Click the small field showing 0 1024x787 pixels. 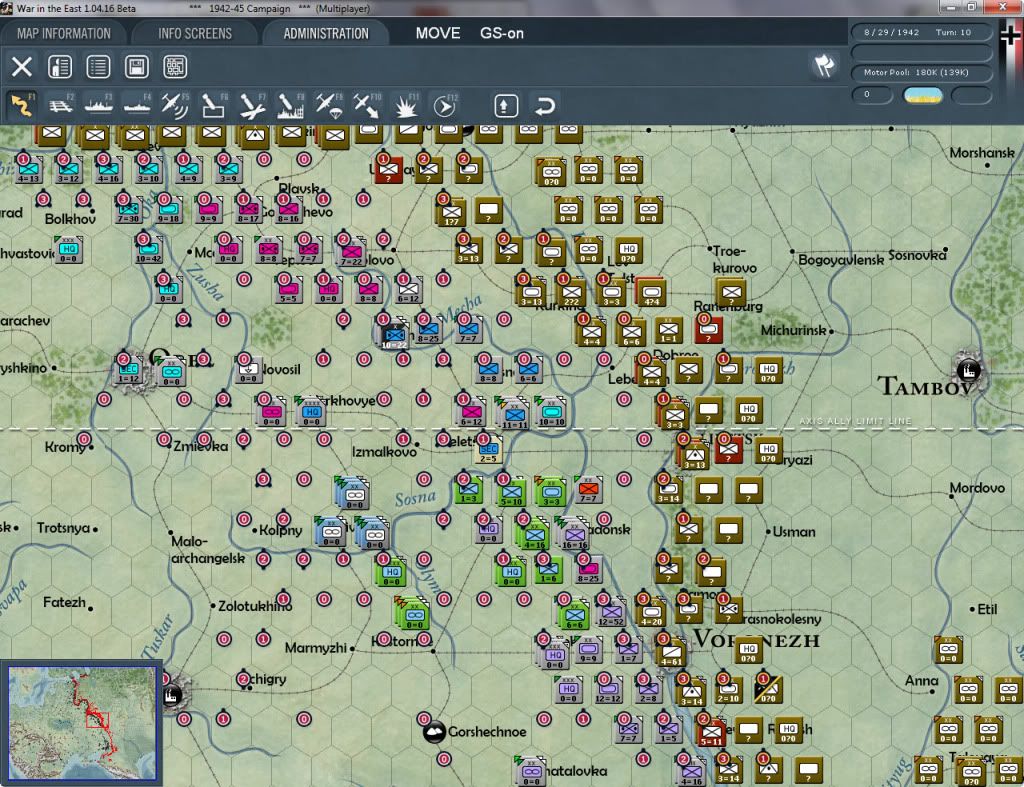pos(872,95)
